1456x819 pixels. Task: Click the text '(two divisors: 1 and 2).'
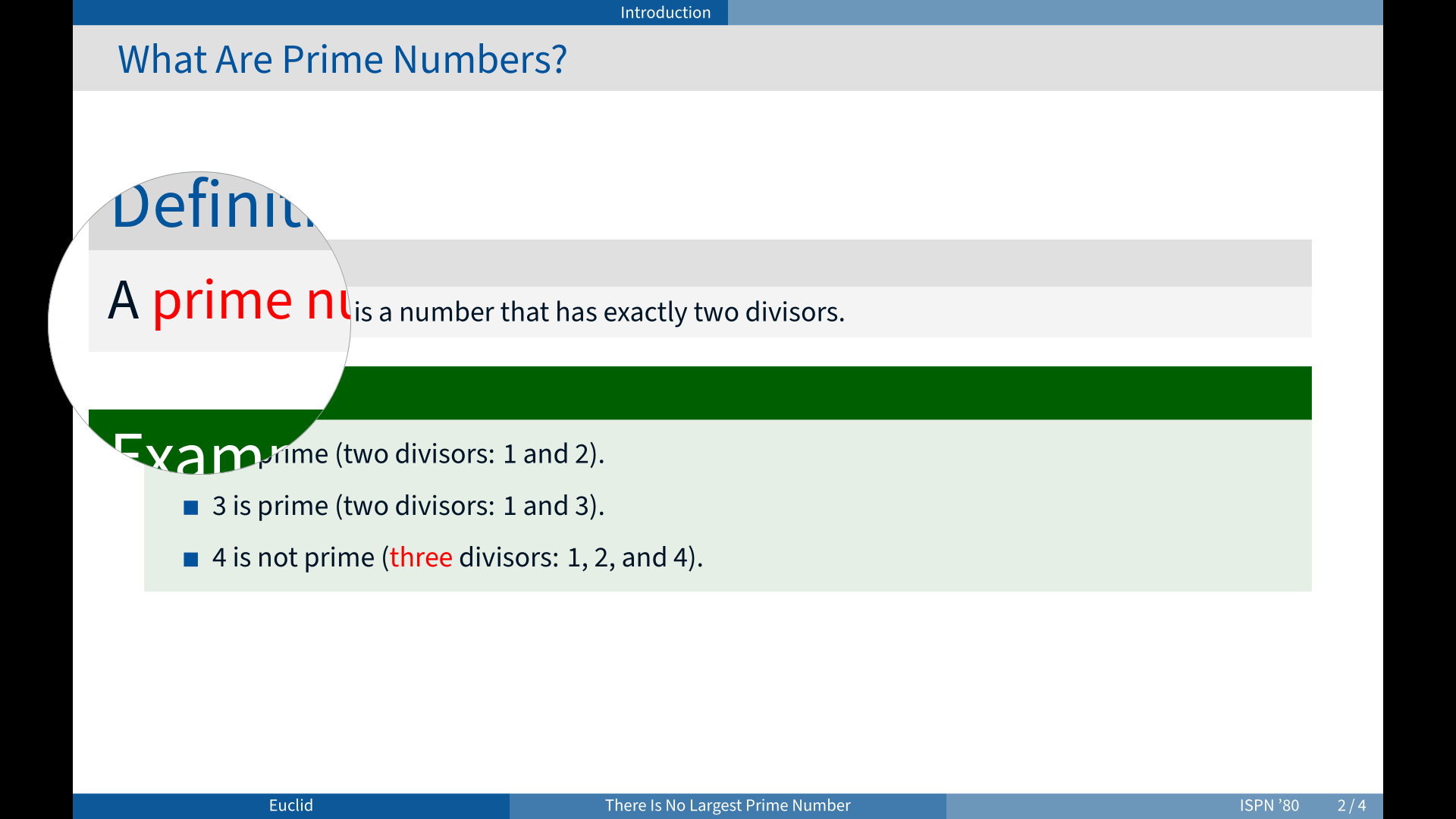coord(470,453)
